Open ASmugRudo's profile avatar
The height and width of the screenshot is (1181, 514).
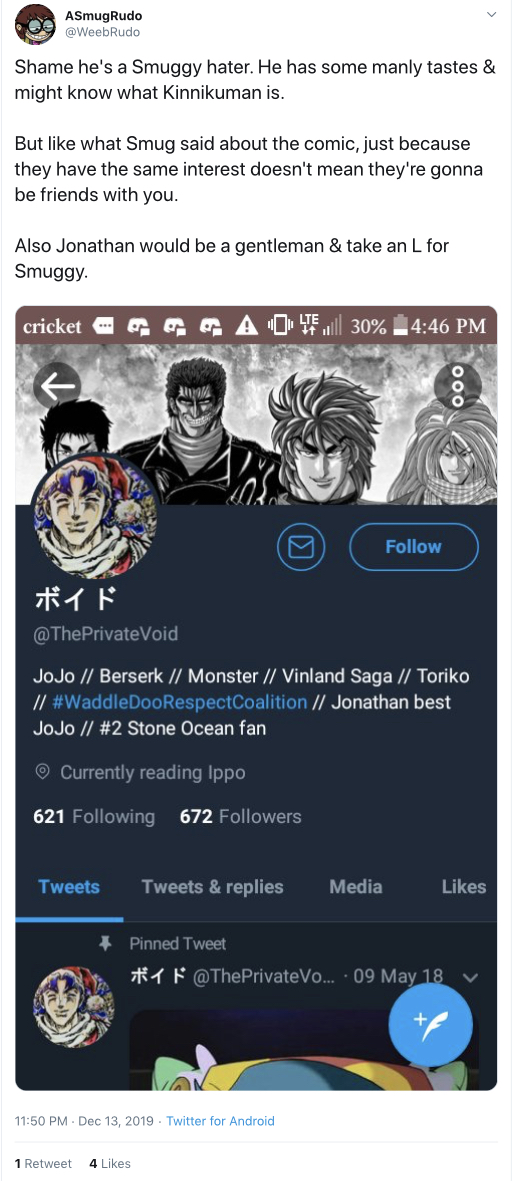click(35, 23)
